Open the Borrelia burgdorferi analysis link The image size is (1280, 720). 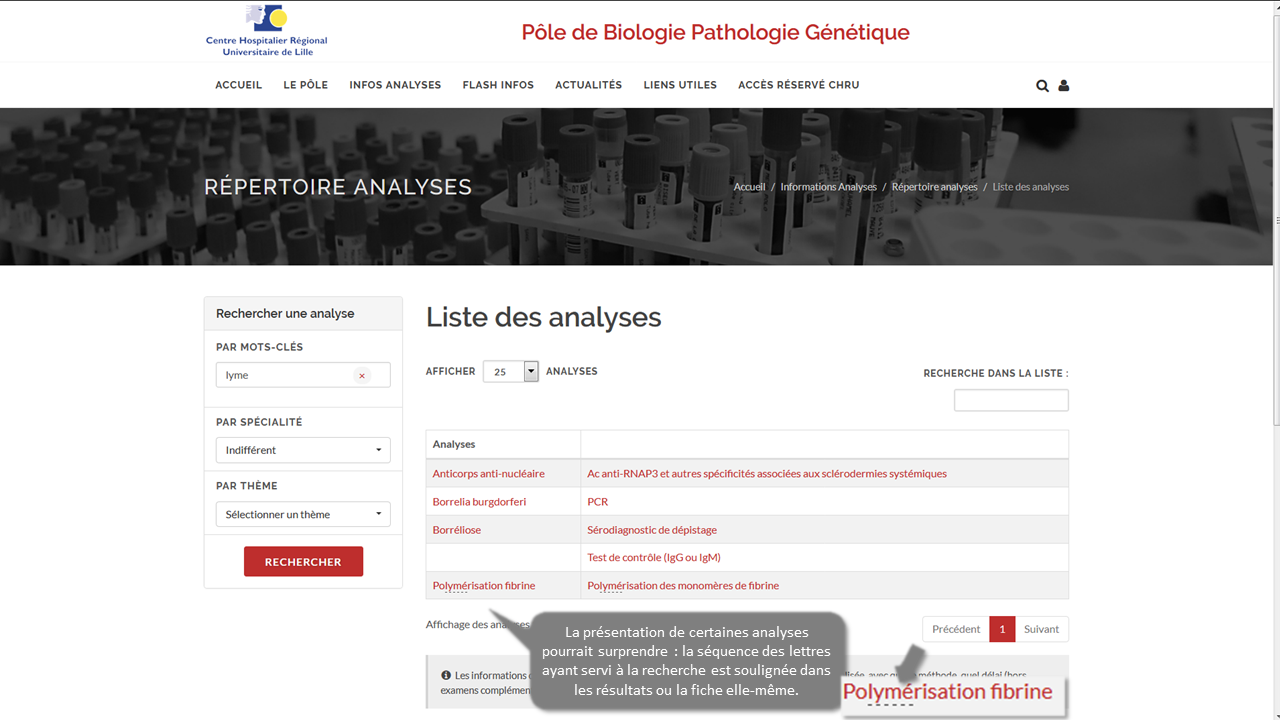click(479, 501)
